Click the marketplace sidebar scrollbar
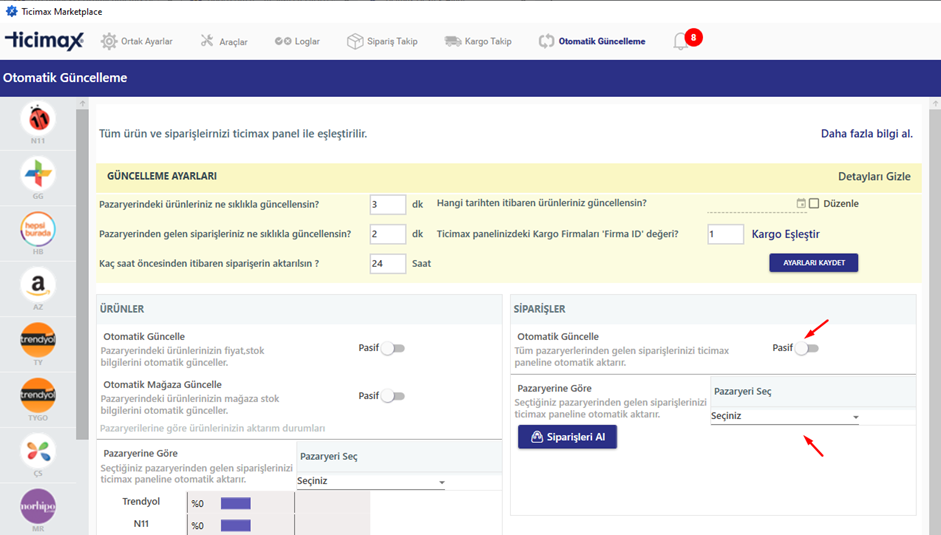This screenshot has width=941, height=535. pyautogui.click(x=82, y=274)
